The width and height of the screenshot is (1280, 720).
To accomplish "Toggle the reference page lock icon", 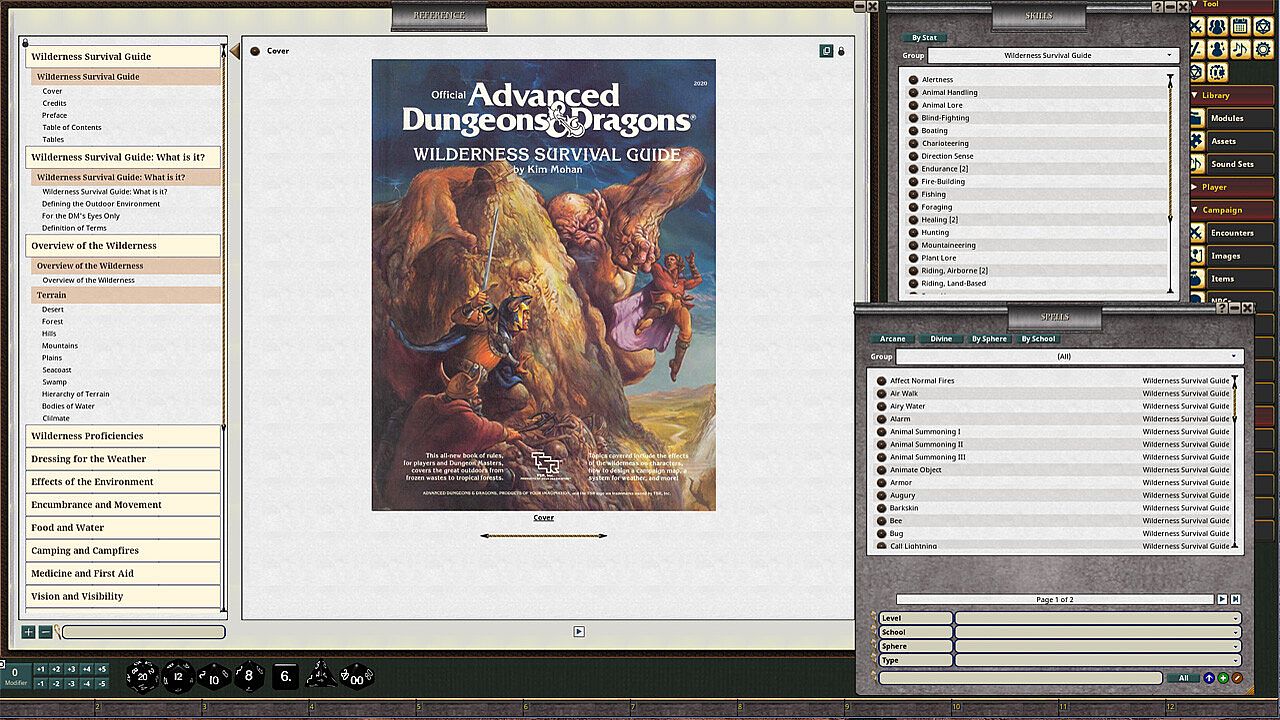I will click(841, 51).
